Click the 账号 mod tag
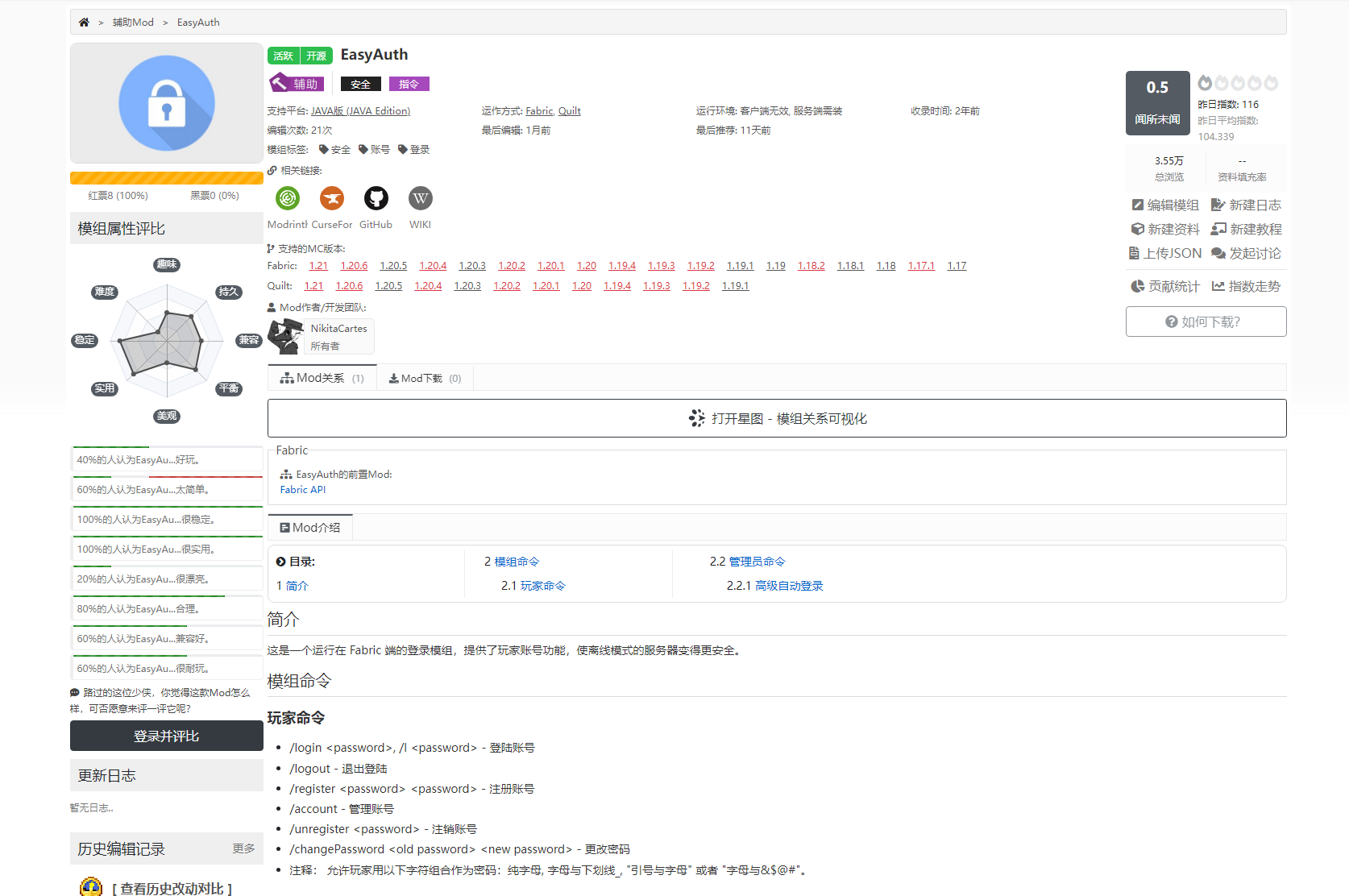This screenshot has height=896, width=1349. point(374,150)
